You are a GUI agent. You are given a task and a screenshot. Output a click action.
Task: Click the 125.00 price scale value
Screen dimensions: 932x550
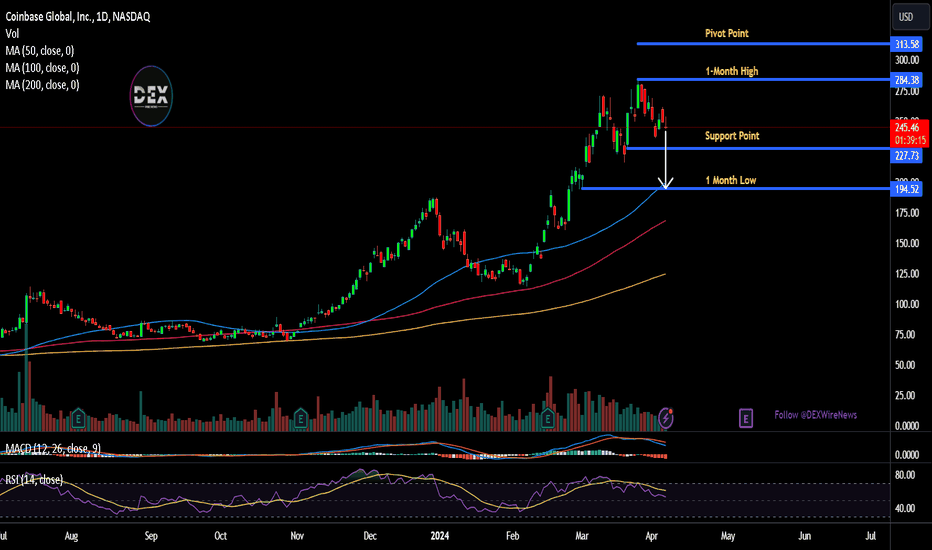click(x=907, y=274)
